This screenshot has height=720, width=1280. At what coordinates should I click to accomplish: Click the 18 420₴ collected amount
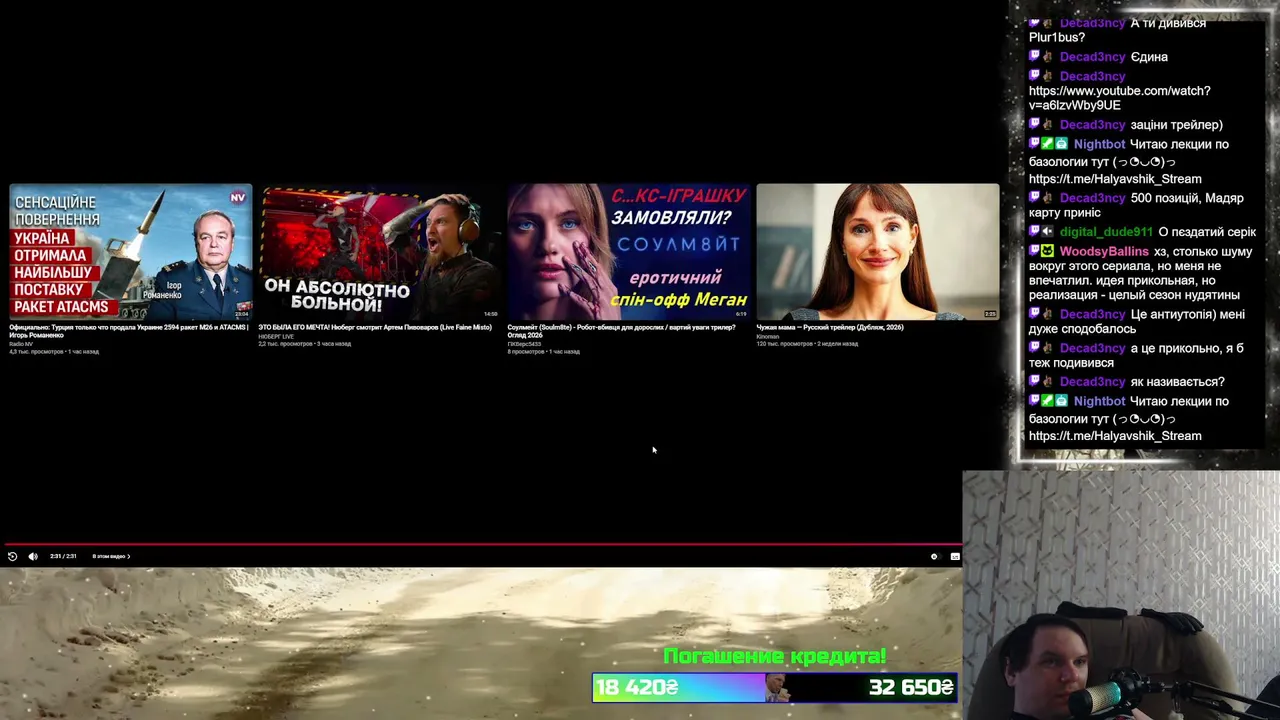coord(637,687)
